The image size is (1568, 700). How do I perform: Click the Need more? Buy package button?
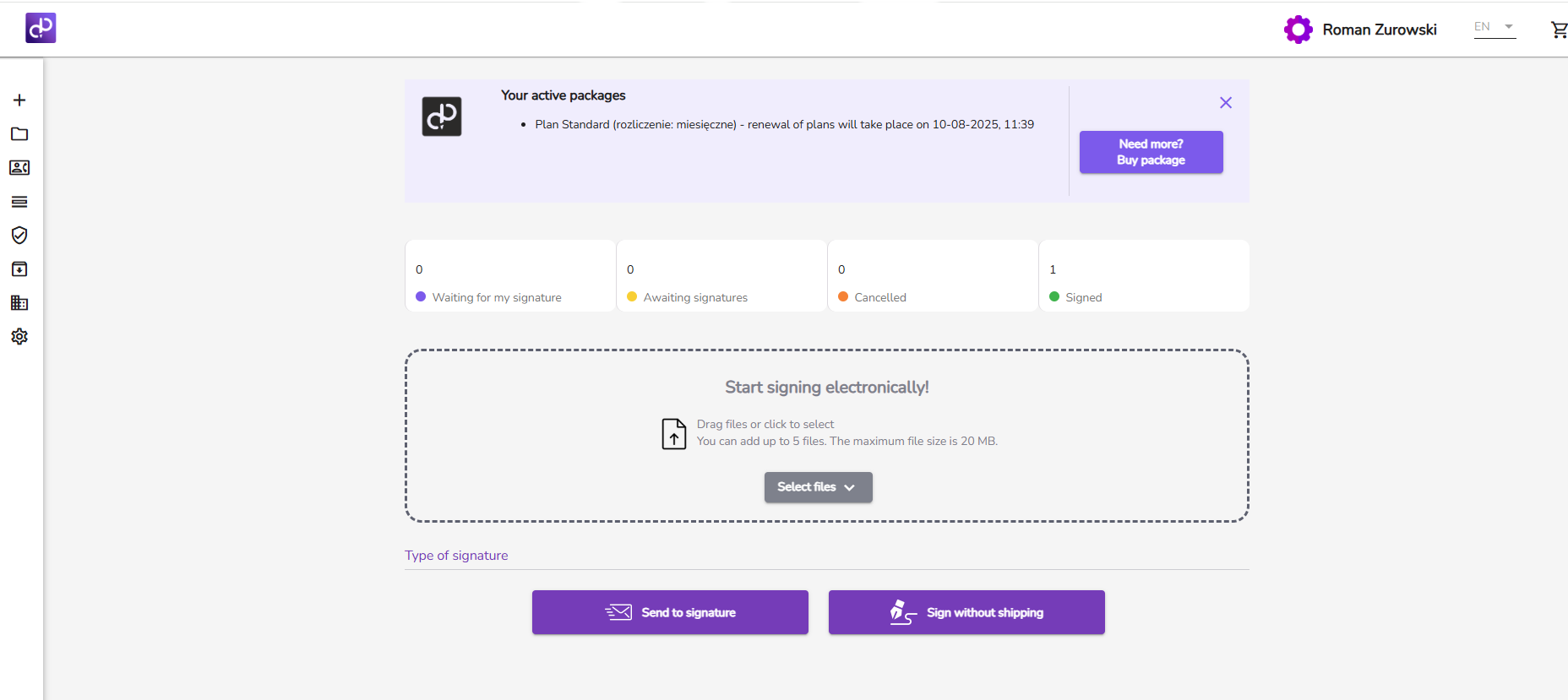[1151, 152]
